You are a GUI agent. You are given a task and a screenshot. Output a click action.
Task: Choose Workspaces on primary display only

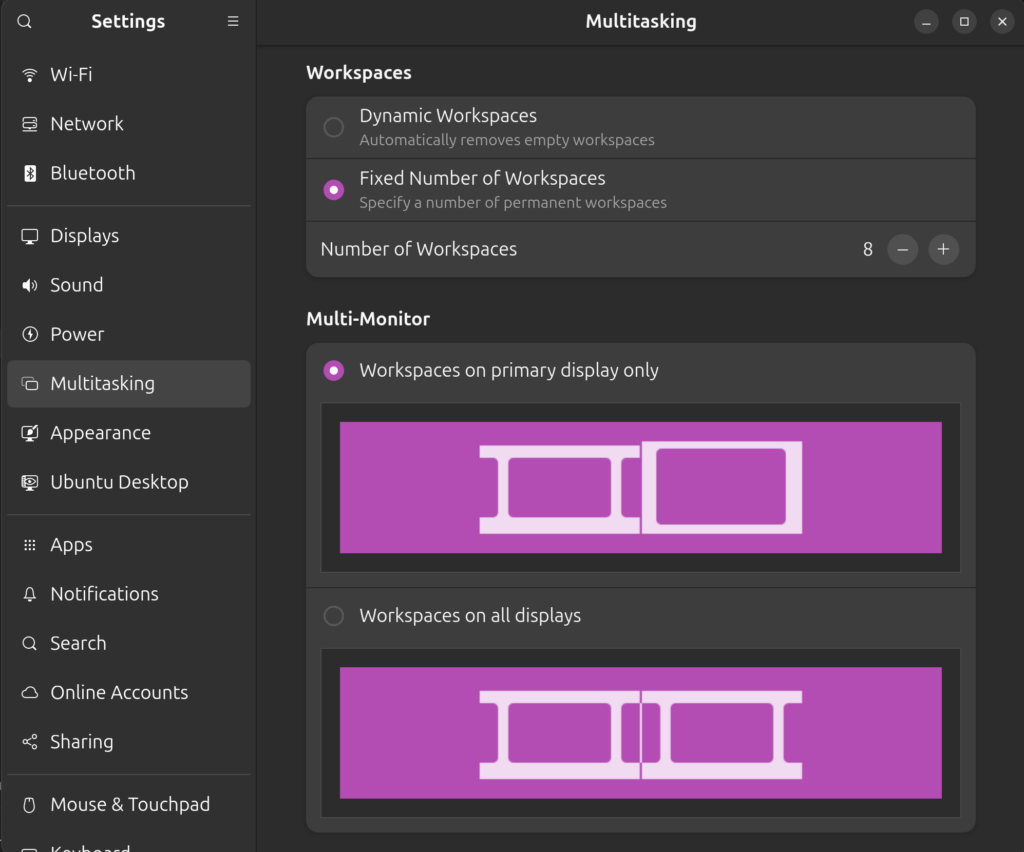[x=334, y=370]
